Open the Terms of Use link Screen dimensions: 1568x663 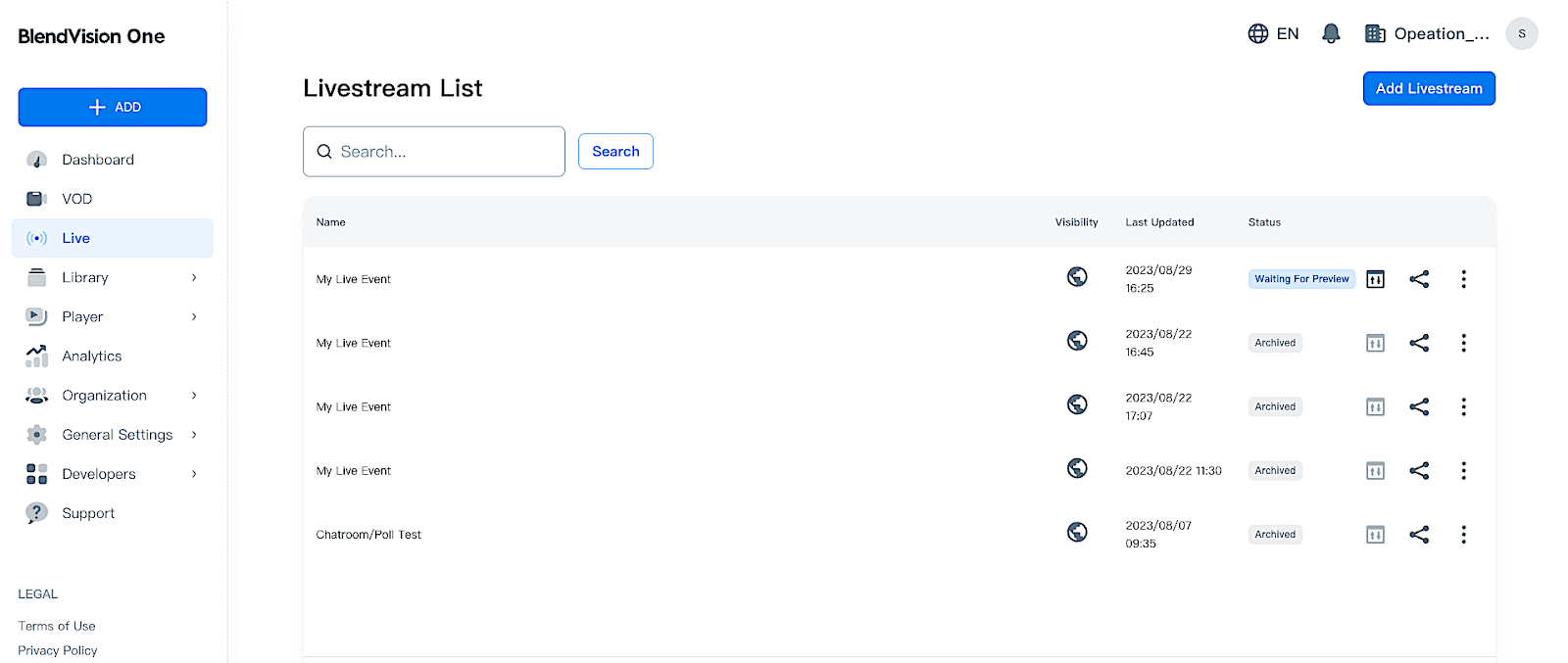coord(57,626)
